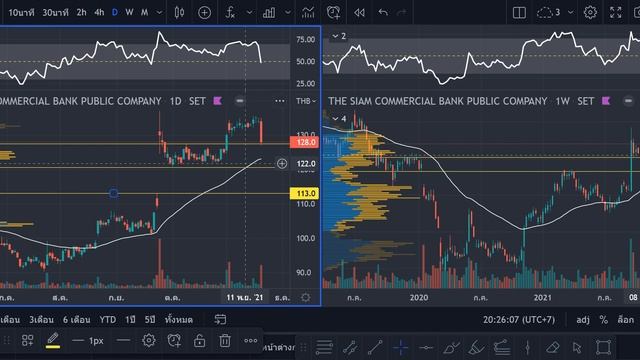Select the M monthly timeframe
Viewport: 640px width, 360px height.
tap(144, 13)
